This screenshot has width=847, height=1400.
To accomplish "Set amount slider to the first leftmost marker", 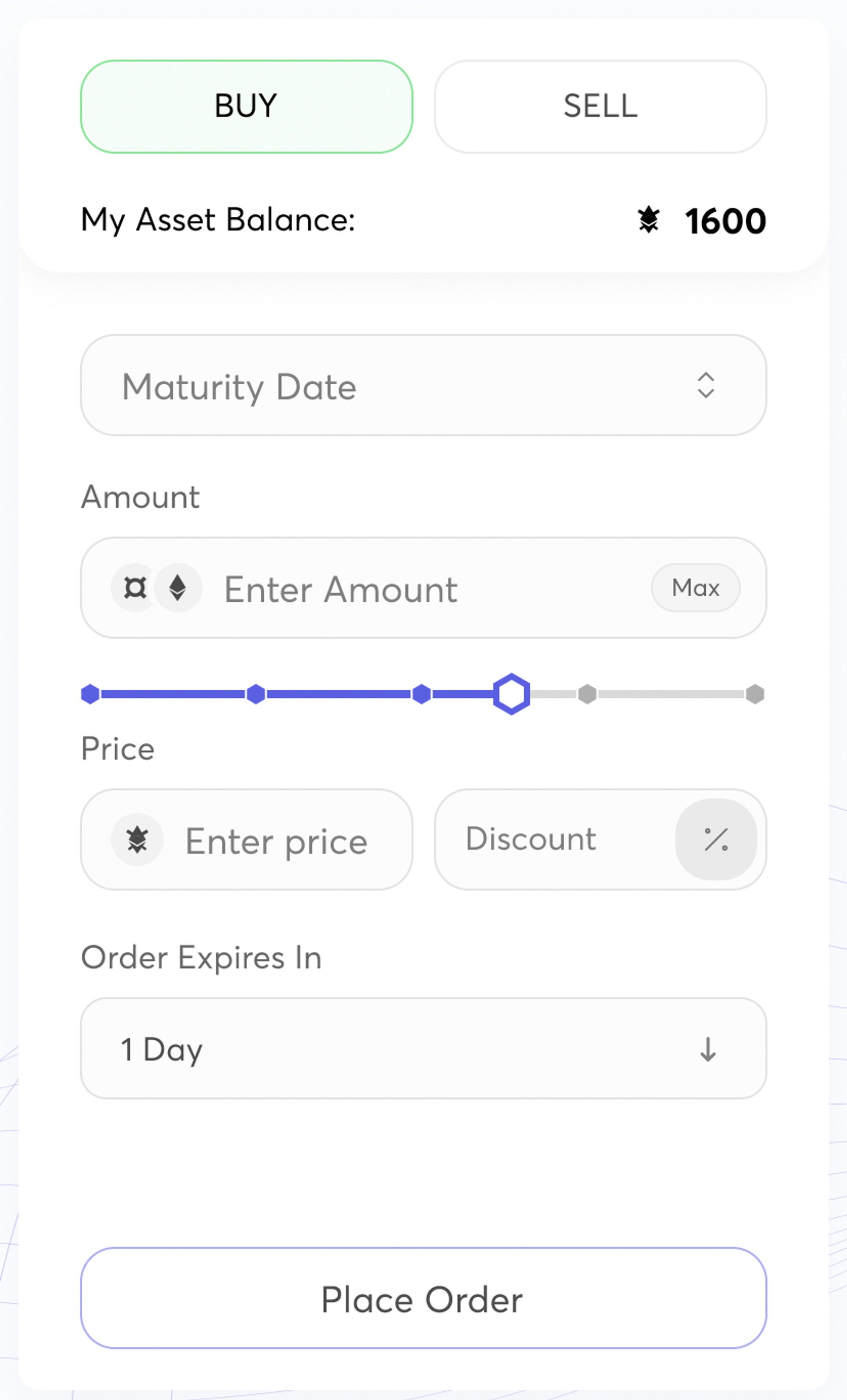I will [90, 694].
